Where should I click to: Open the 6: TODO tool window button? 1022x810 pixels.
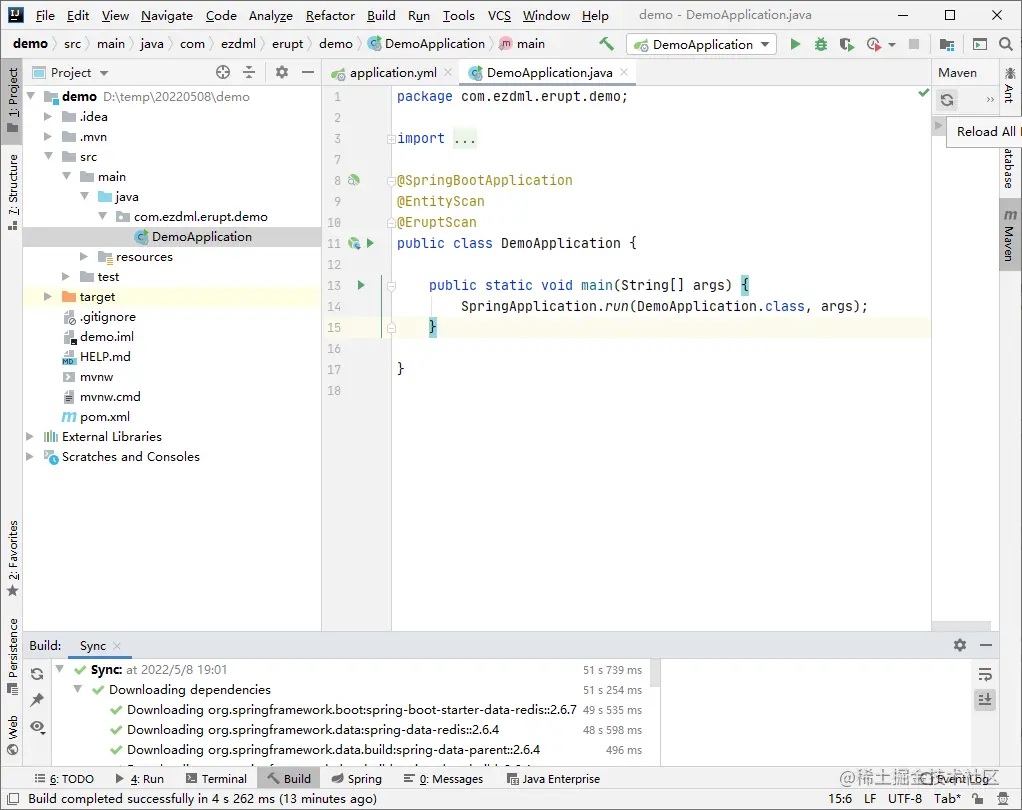click(x=64, y=779)
